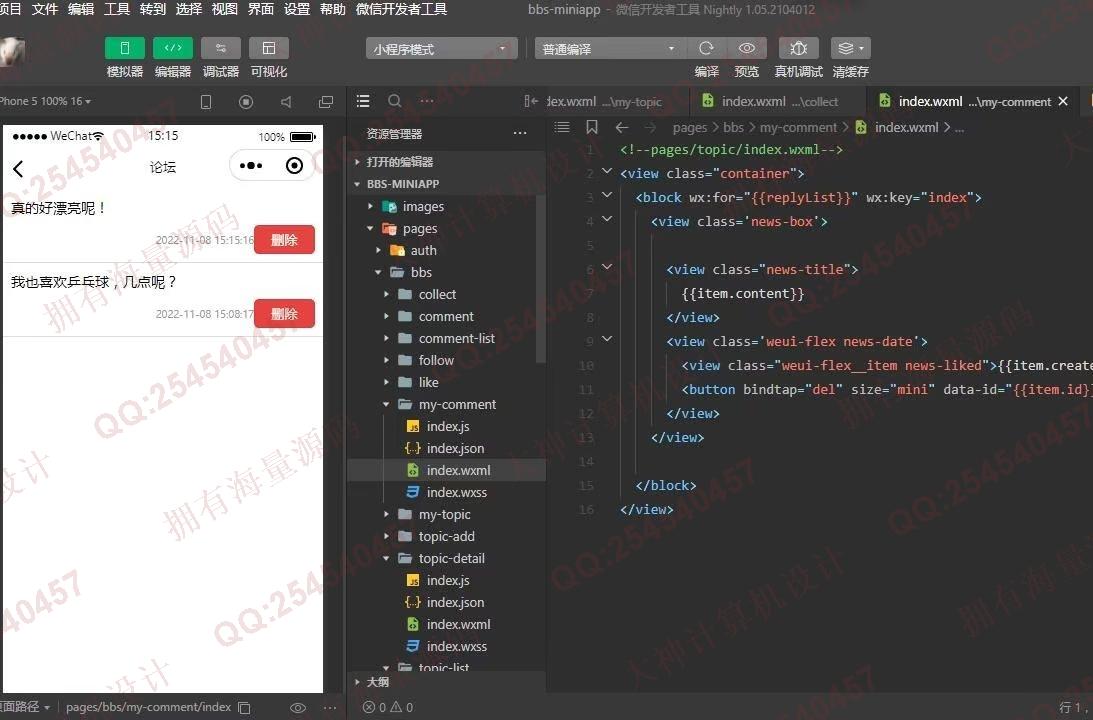Open the iPhone 5 device selector dropdown
The height and width of the screenshot is (720, 1093).
[x=45, y=101]
